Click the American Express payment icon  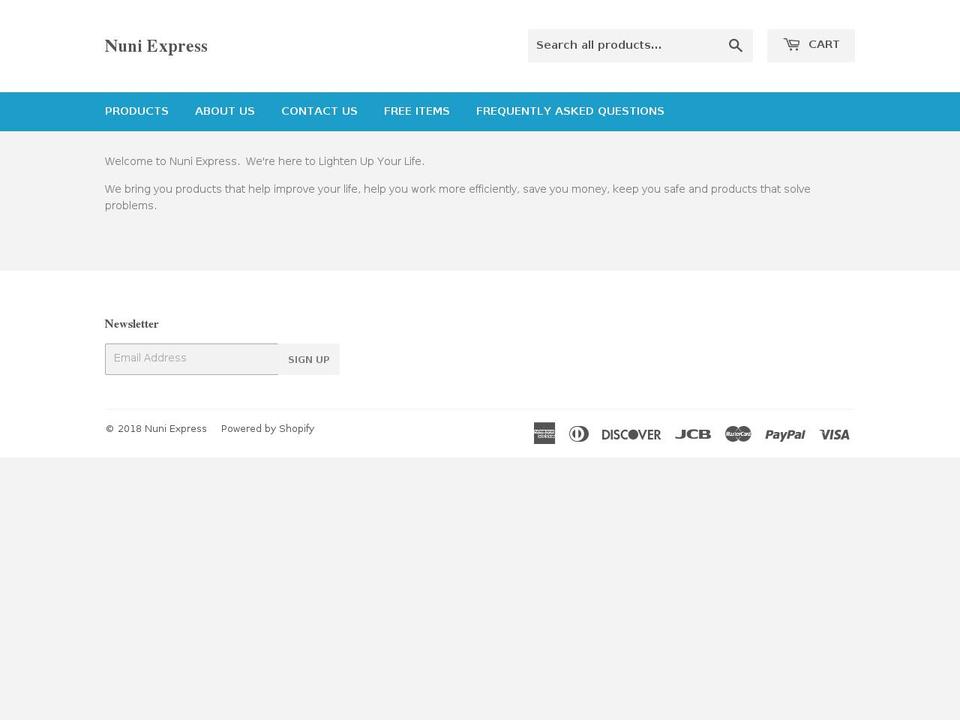[x=544, y=433]
